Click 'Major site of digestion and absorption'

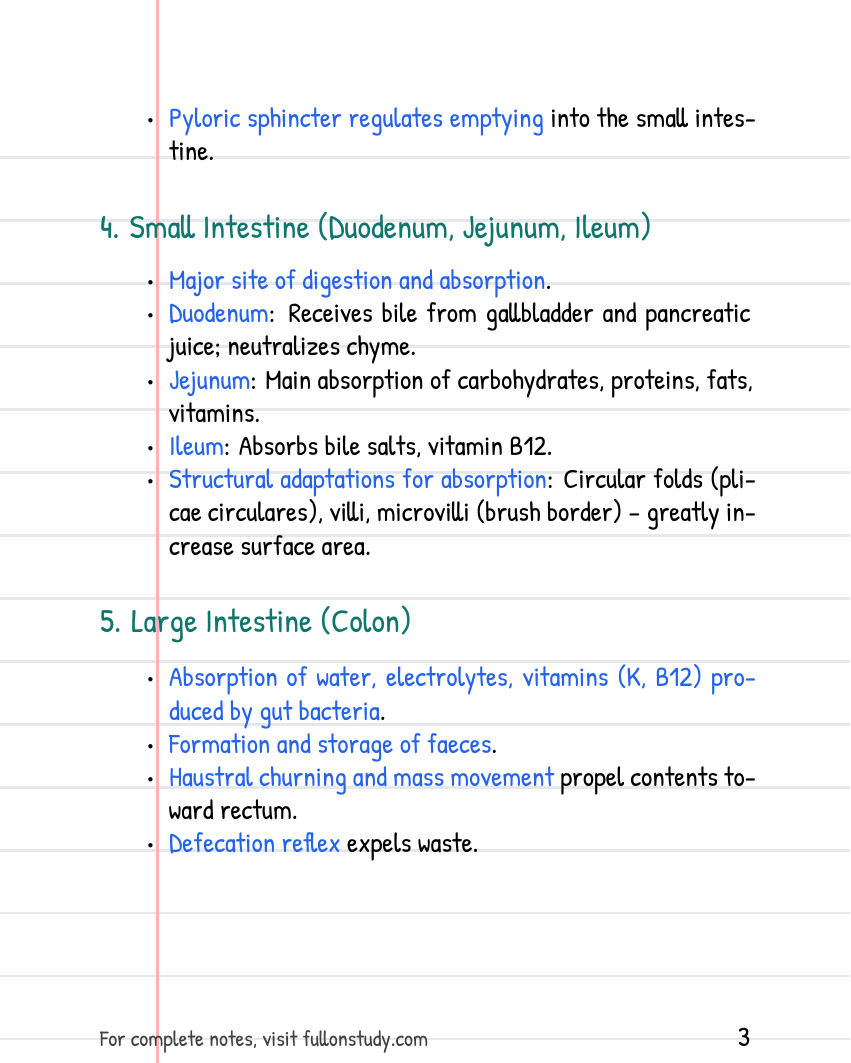click(x=357, y=281)
